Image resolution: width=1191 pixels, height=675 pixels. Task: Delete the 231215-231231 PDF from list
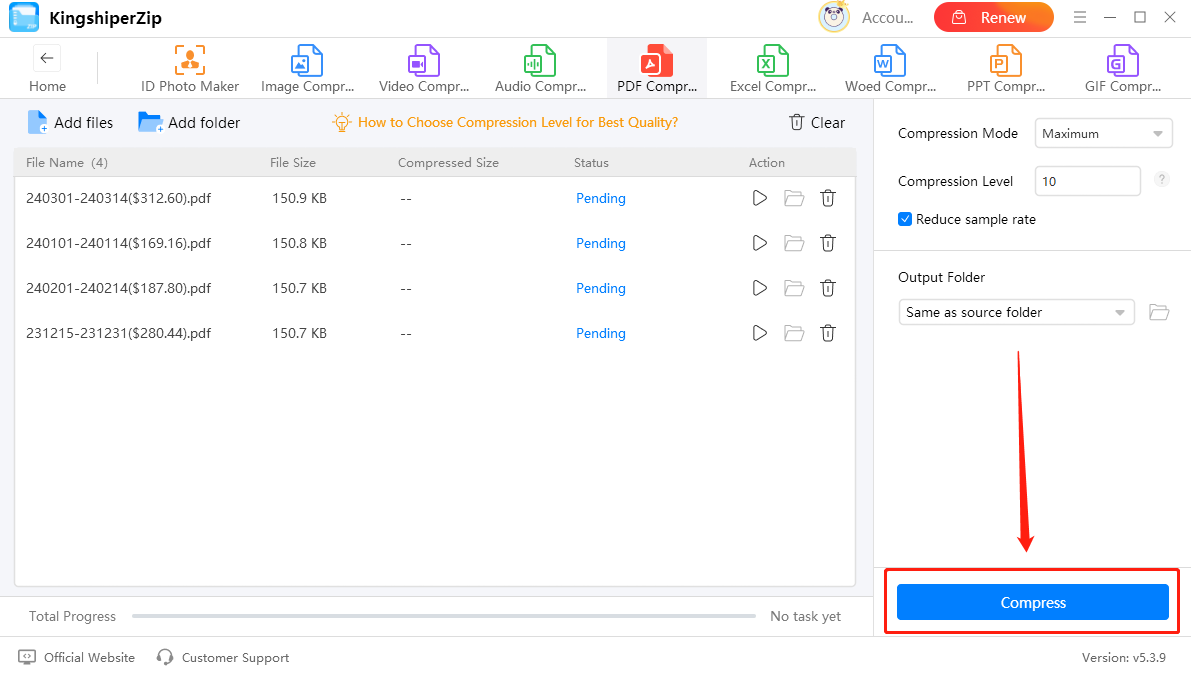pyautogui.click(x=828, y=333)
